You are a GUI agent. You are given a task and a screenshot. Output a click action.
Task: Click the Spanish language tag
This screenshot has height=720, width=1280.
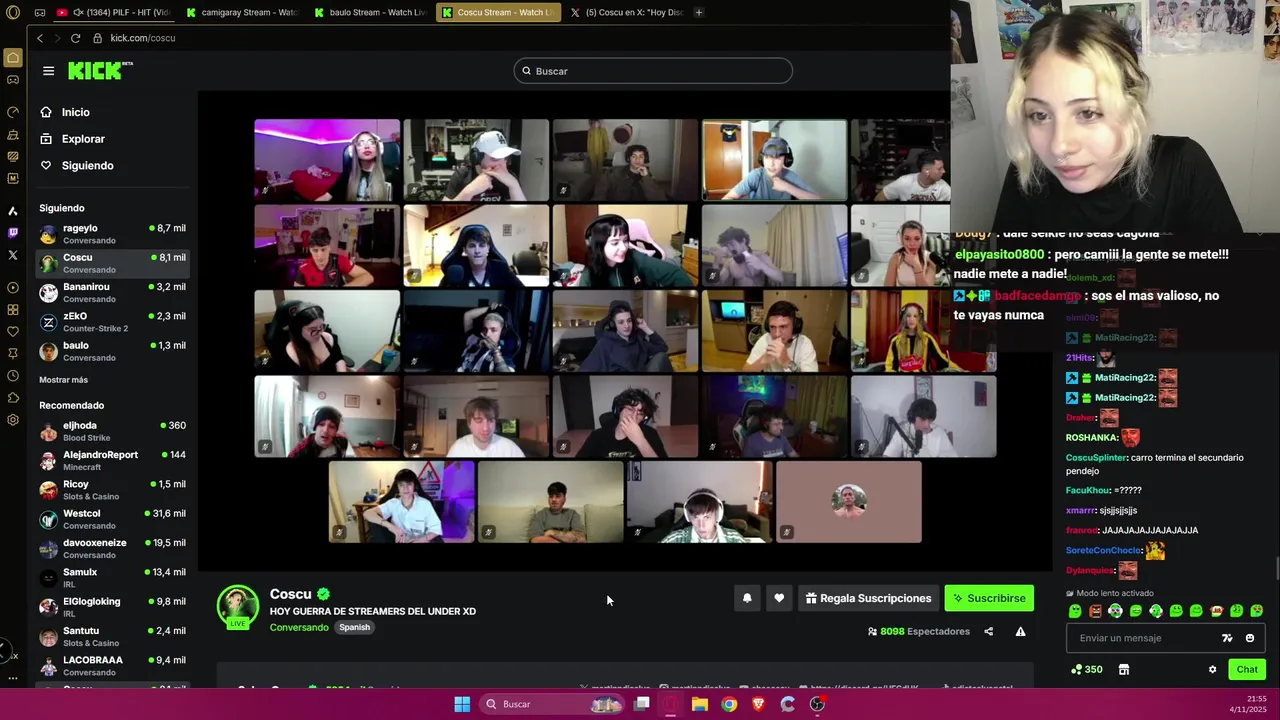pyautogui.click(x=354, y=627)
